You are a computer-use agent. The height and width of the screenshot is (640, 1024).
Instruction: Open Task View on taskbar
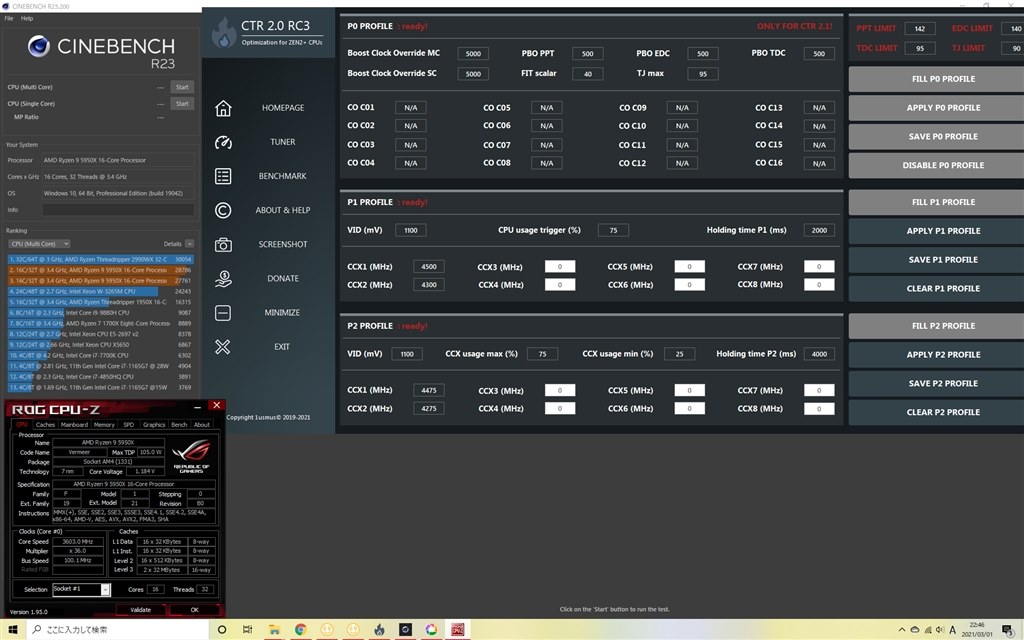point(248,630)
